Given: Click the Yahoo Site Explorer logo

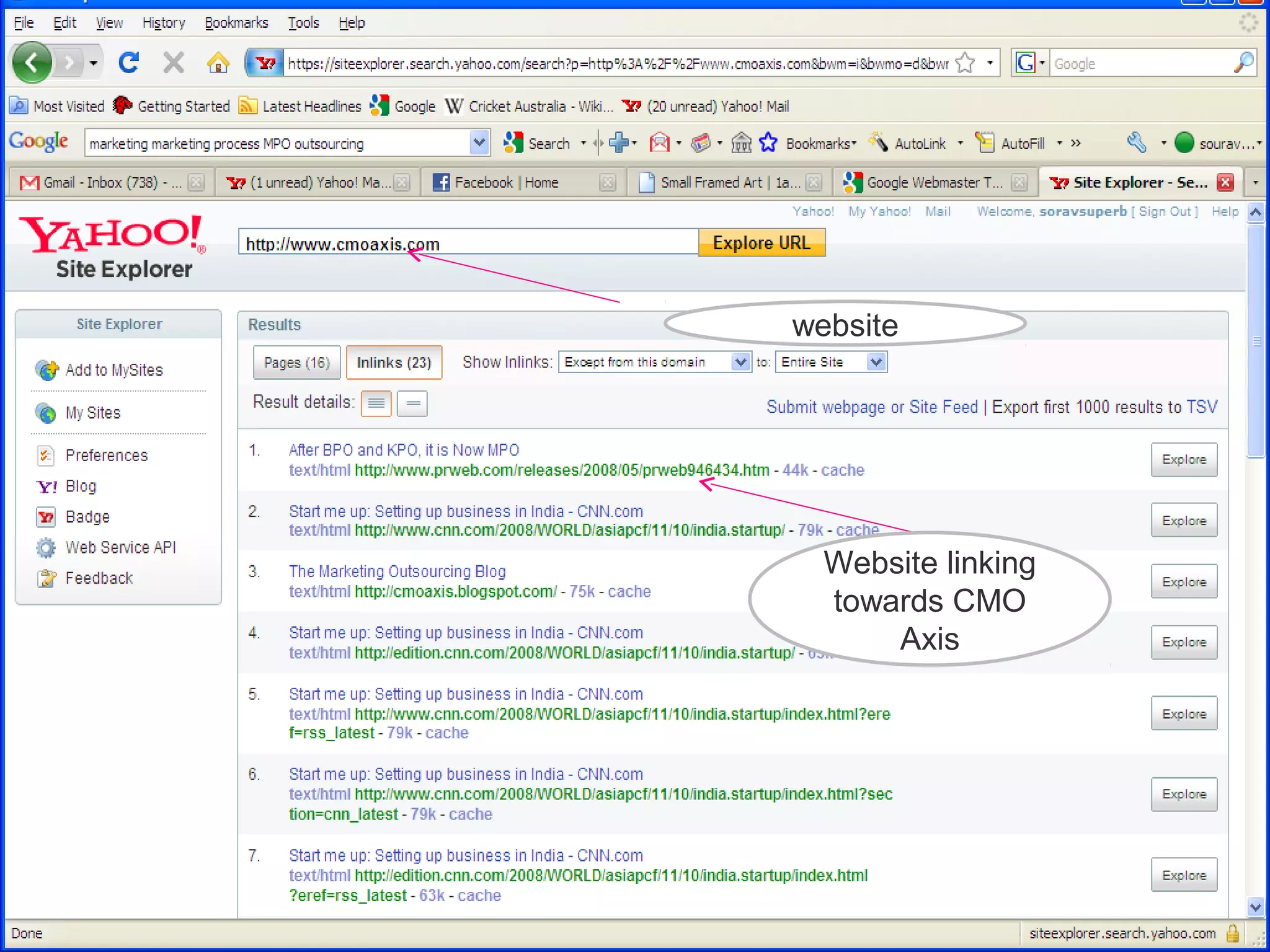Looking at the screenshot, I should click(113, 247).
